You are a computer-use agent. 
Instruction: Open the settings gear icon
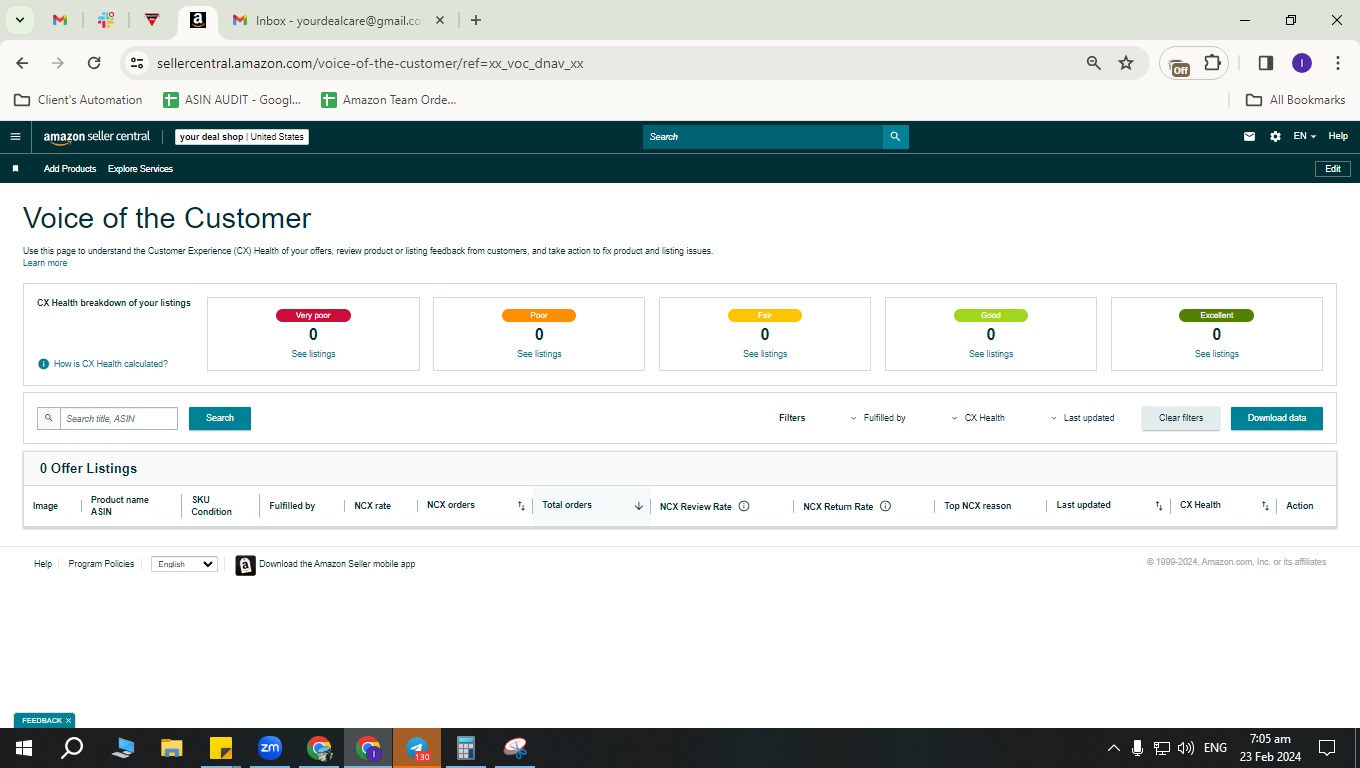pyautogui.click(x=1275, y=137)
